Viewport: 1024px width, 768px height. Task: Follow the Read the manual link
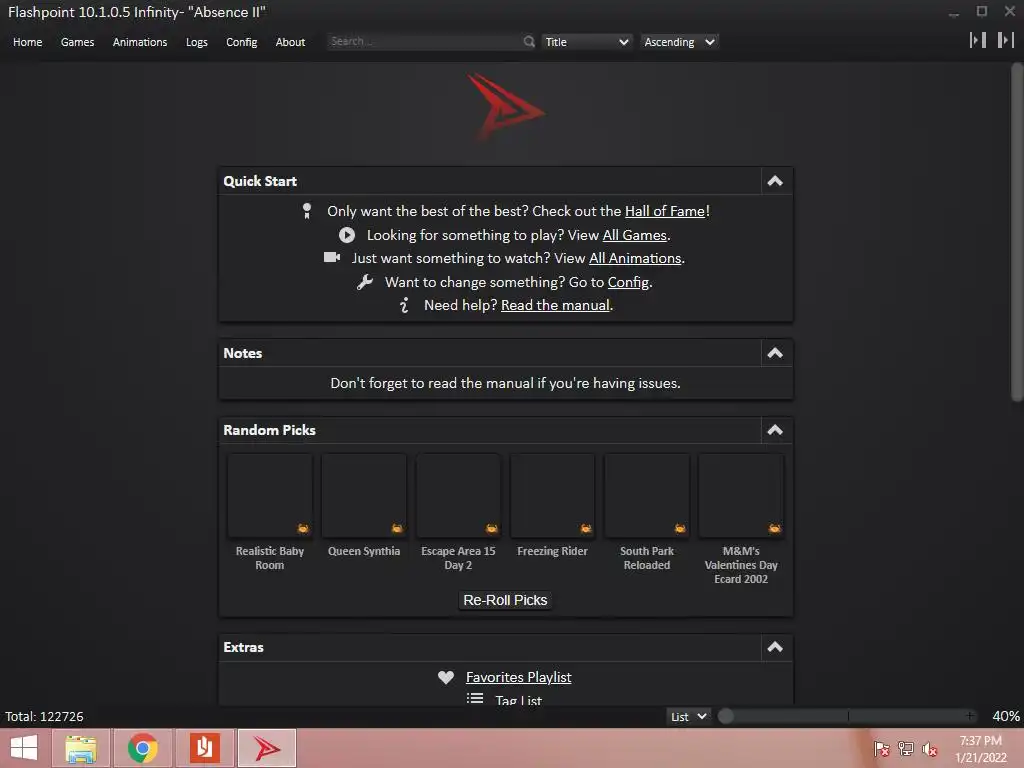[x=555, y=305]
